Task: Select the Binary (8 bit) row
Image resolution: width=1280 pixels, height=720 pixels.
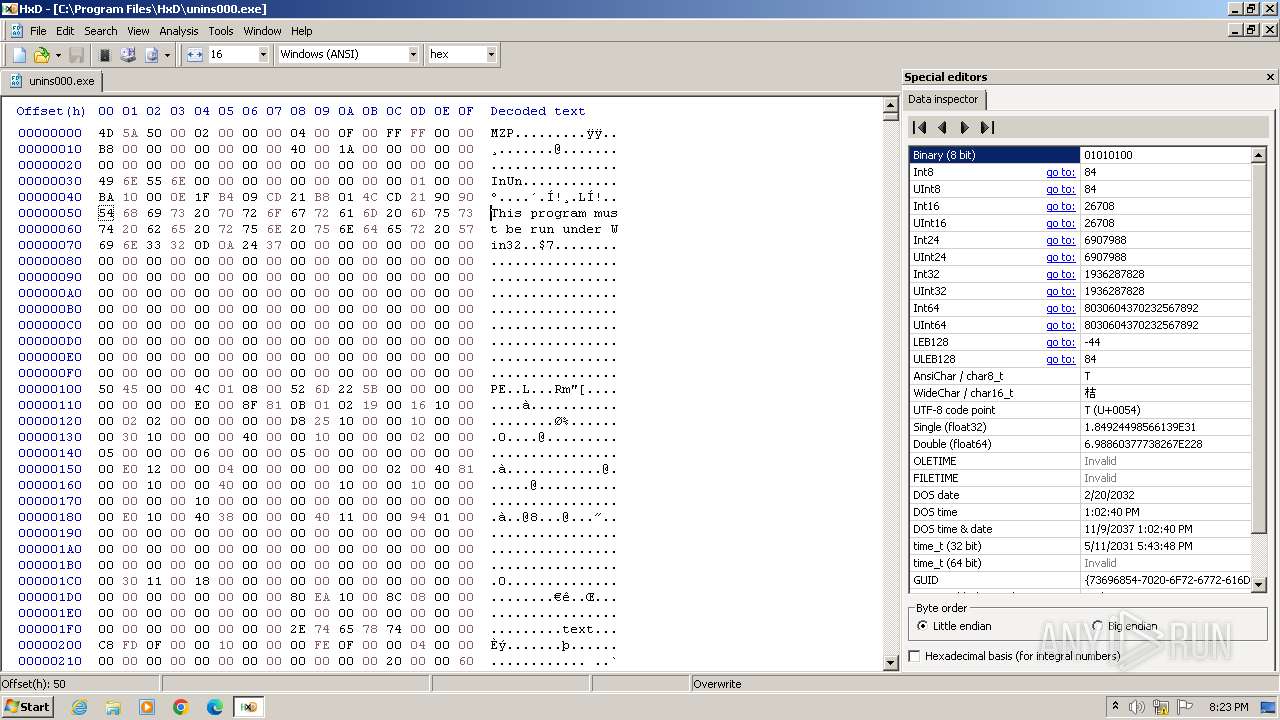Action: click(x=1080, y=155)
